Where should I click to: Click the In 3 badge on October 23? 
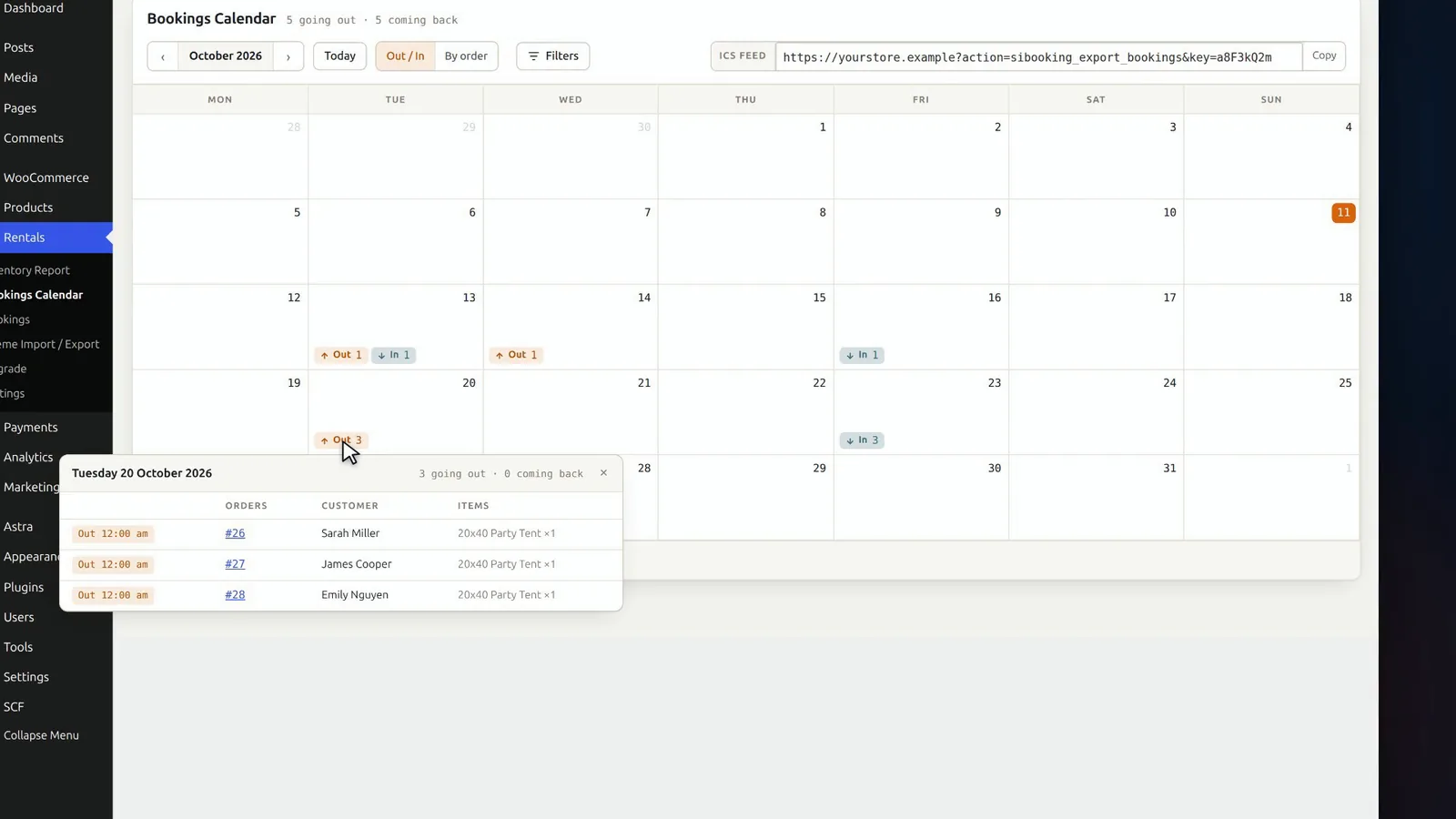pos(862,440)
